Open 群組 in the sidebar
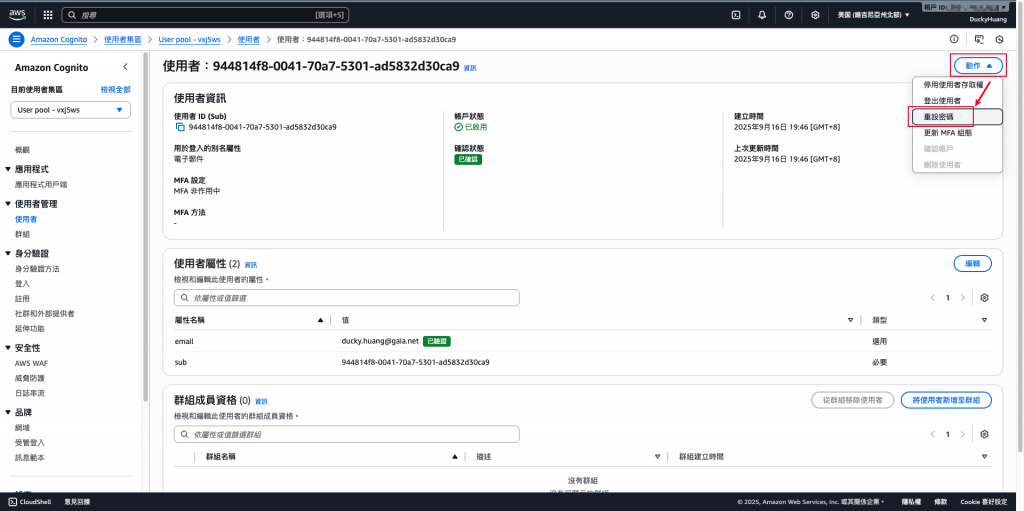 pos(22,234)
